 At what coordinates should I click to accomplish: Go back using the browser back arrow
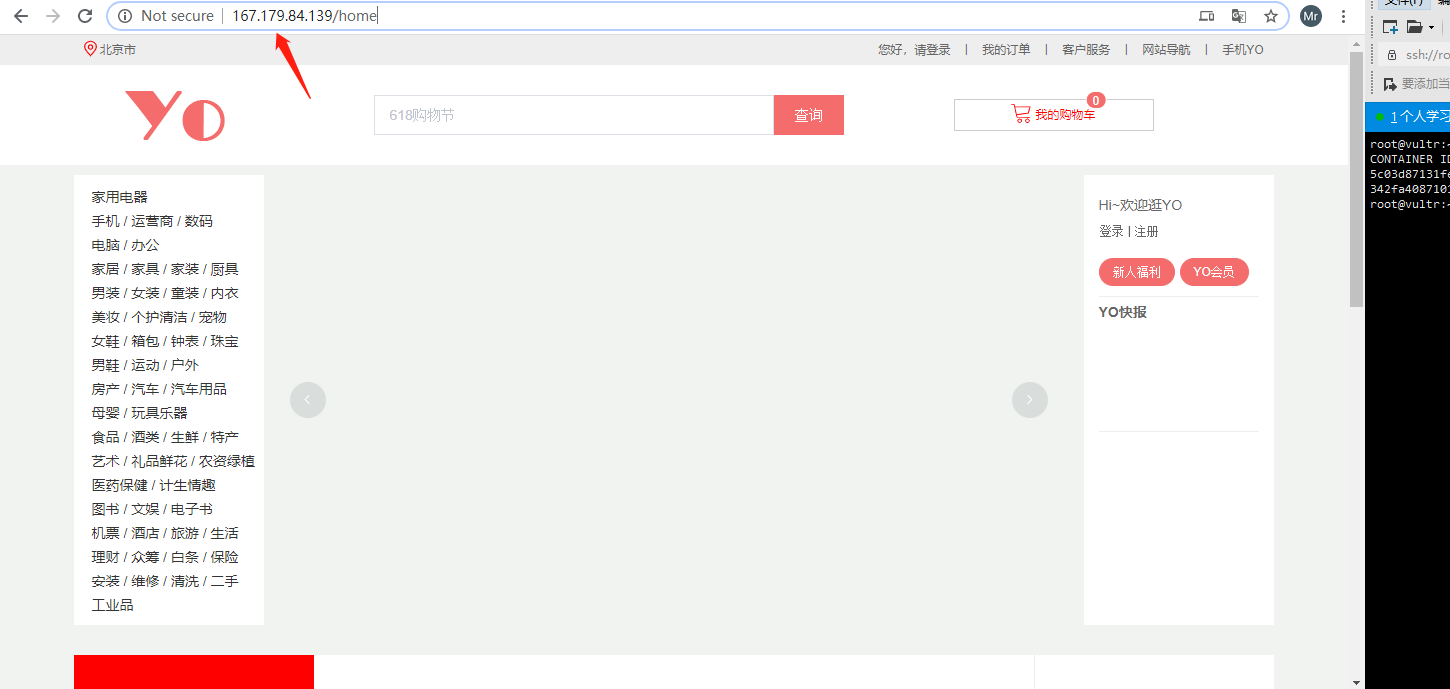point(21,16)
